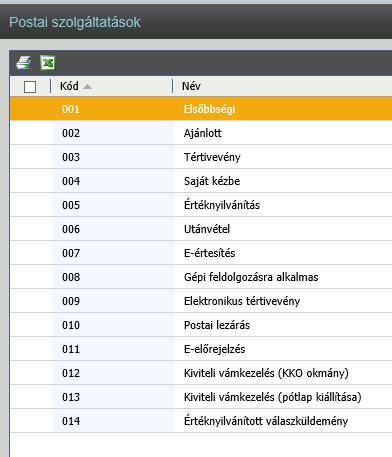Select the E-előrejelzés entry
This screenshot has height=457, width=392.
pos(214,349)
